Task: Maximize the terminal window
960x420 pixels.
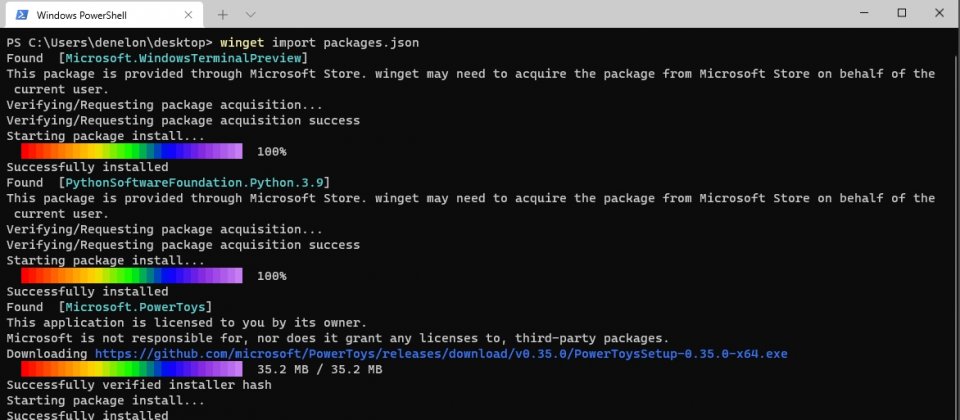Action: click(x=902, y=13)
